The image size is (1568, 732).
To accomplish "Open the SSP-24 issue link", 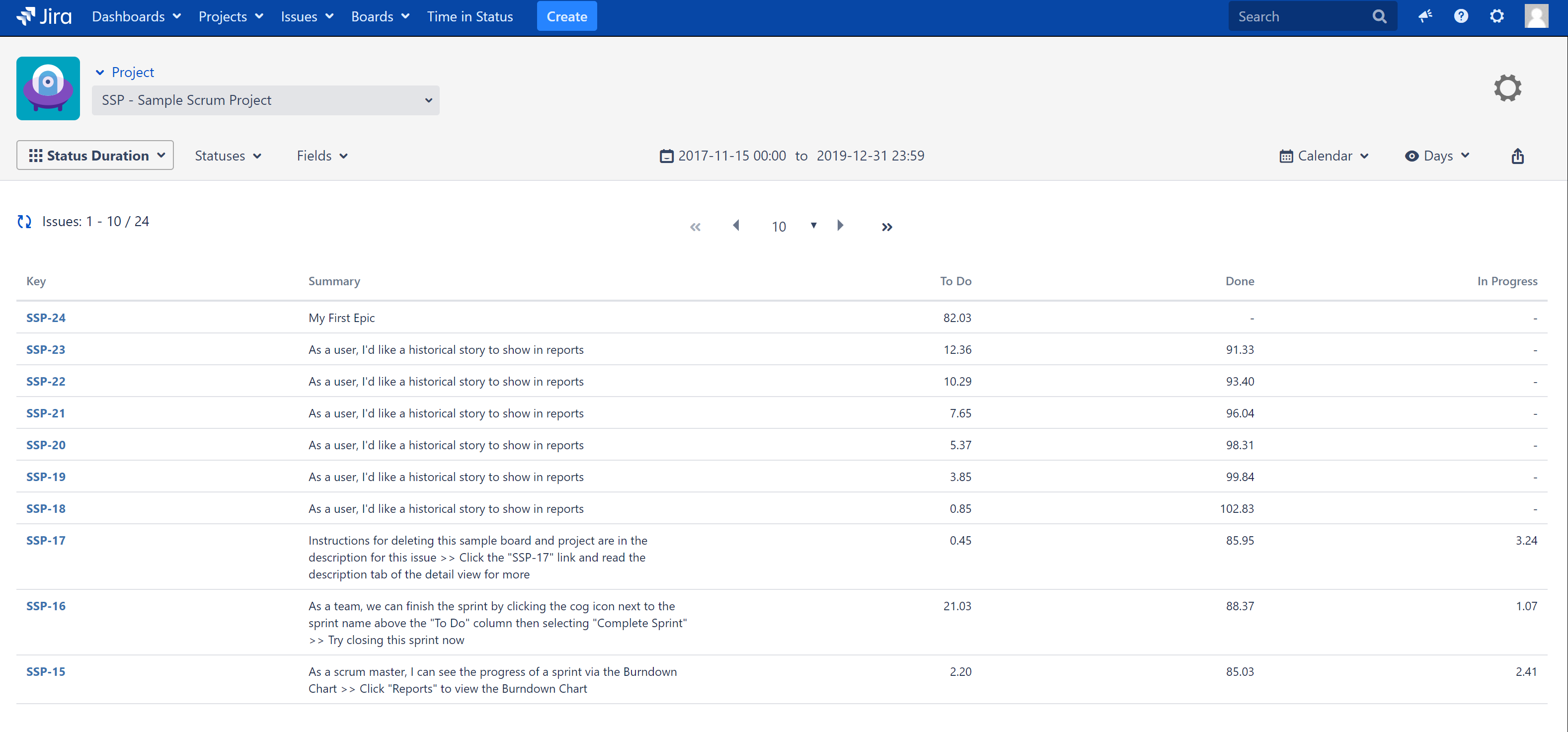I will (x=46, y=318).
